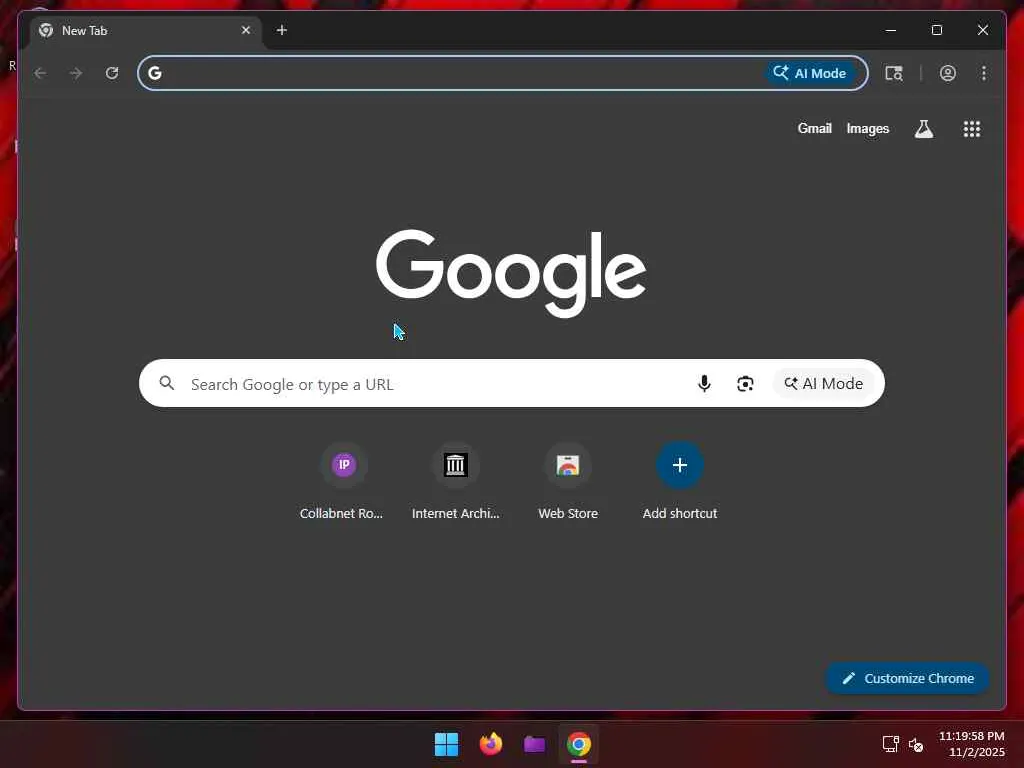Close the New Tab tab
Image resolution: width=1024 pixels, height=768 pixels.
246,30
